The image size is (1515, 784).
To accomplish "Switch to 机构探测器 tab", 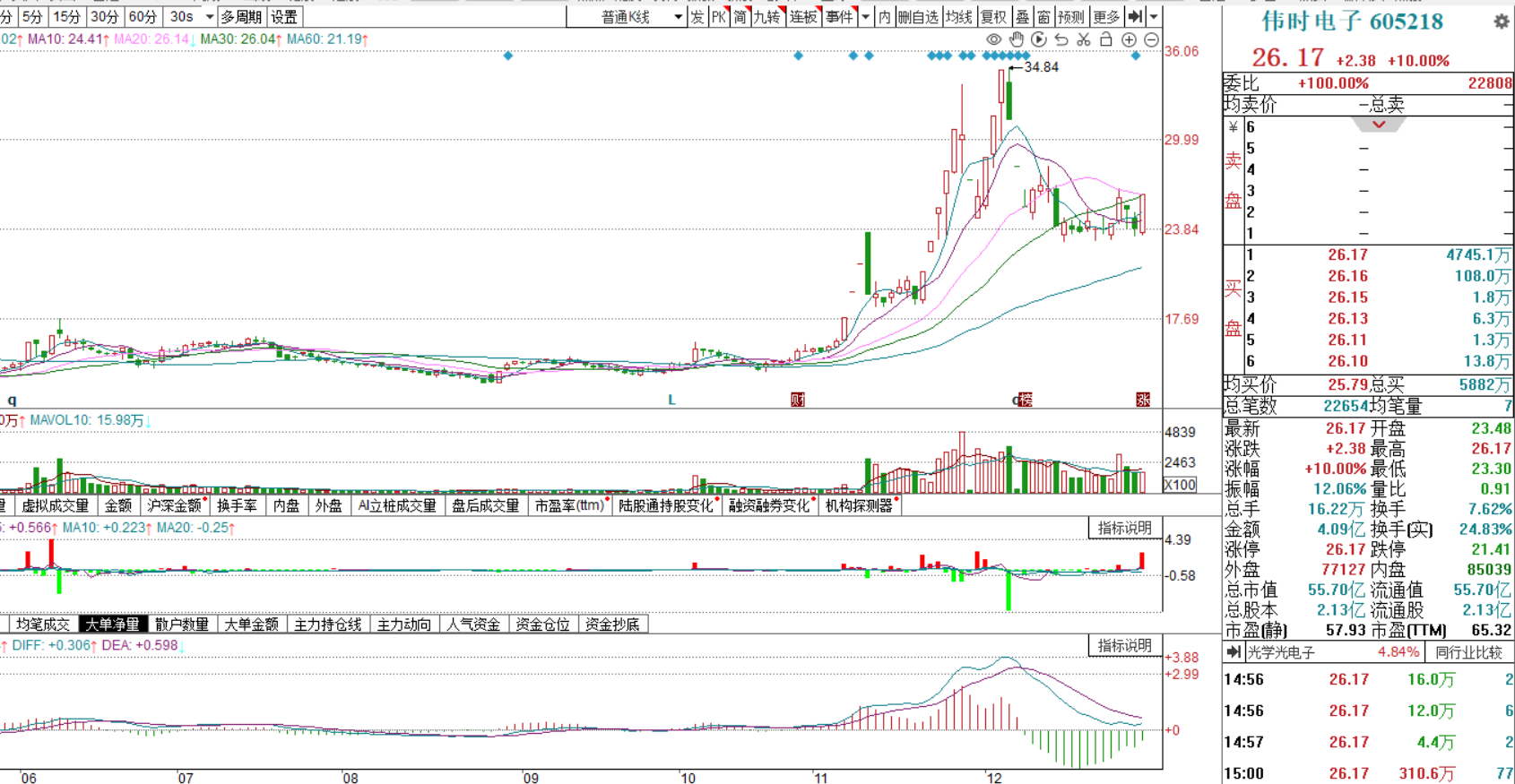I will [x=860, y=505].
